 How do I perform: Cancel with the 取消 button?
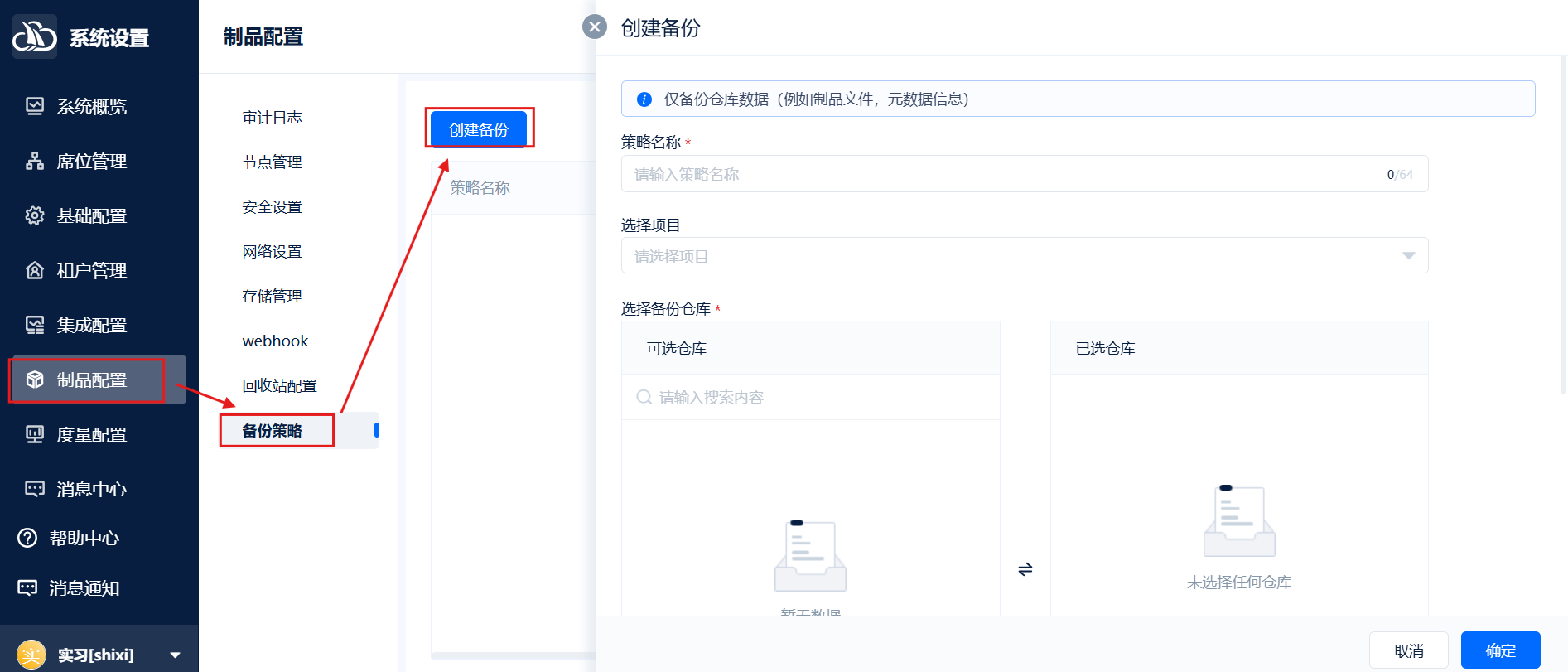pos(1408,650)
